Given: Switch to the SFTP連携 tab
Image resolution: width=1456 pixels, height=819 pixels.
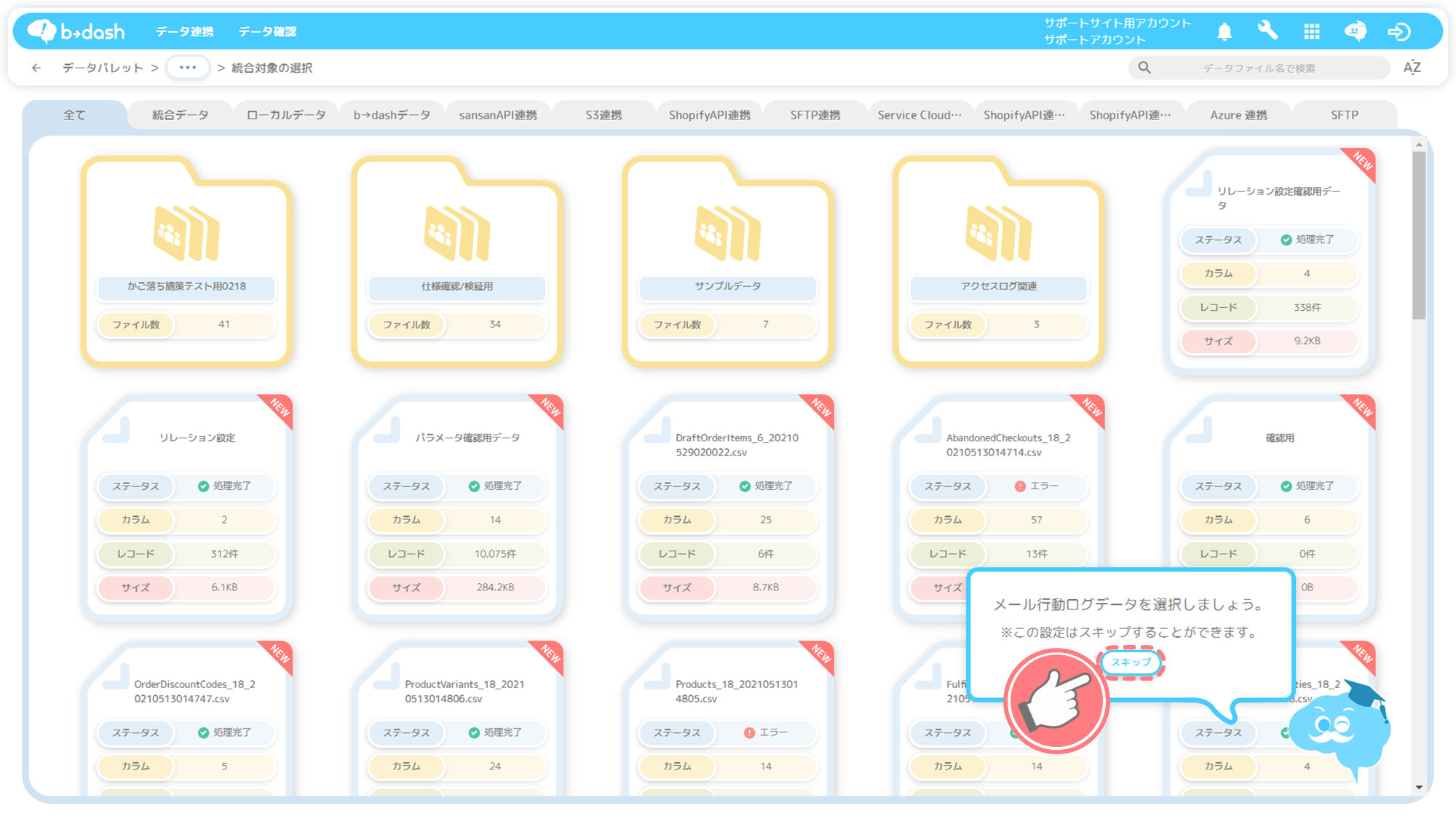Looking at the screenshot, I should [815, 115].
